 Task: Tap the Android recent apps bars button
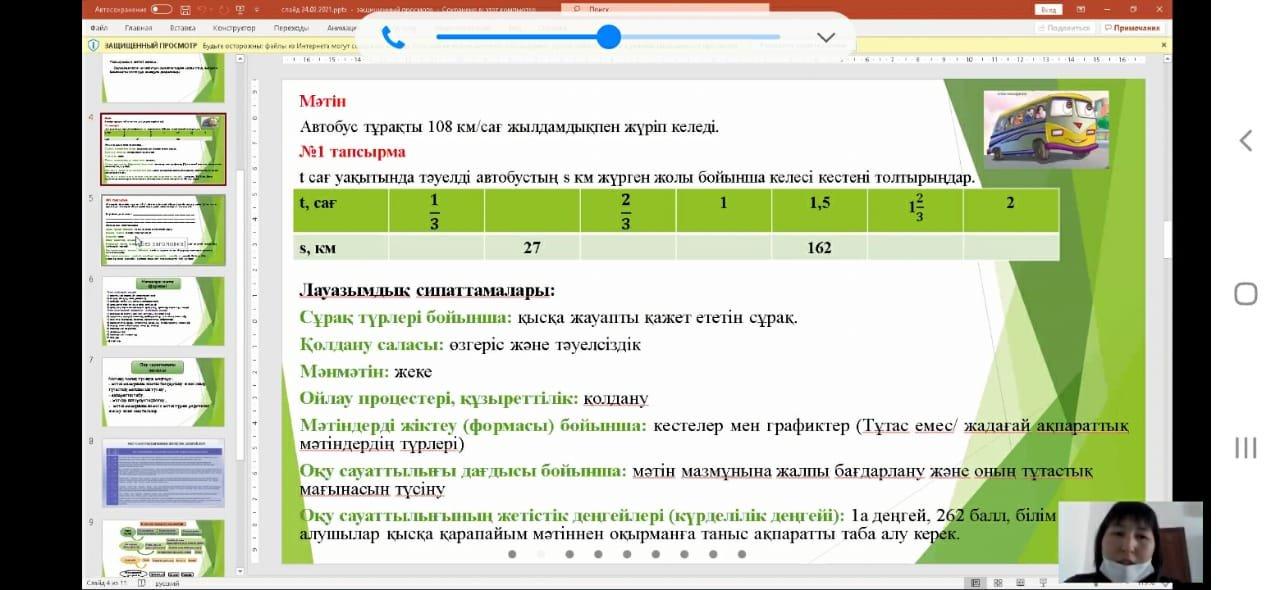click(x=1245, y=447)
